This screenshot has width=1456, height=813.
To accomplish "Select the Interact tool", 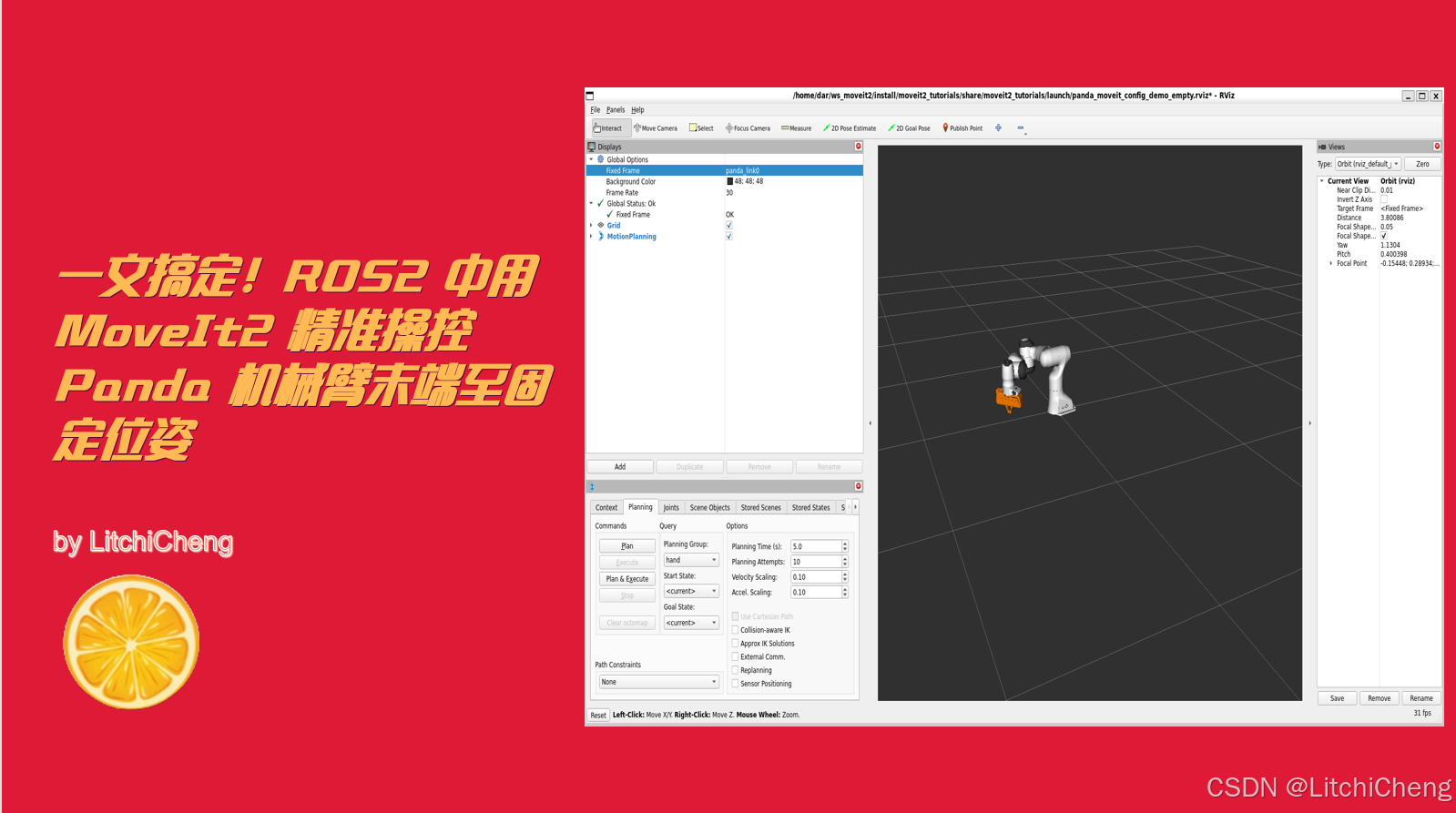I will coord(610,128).
